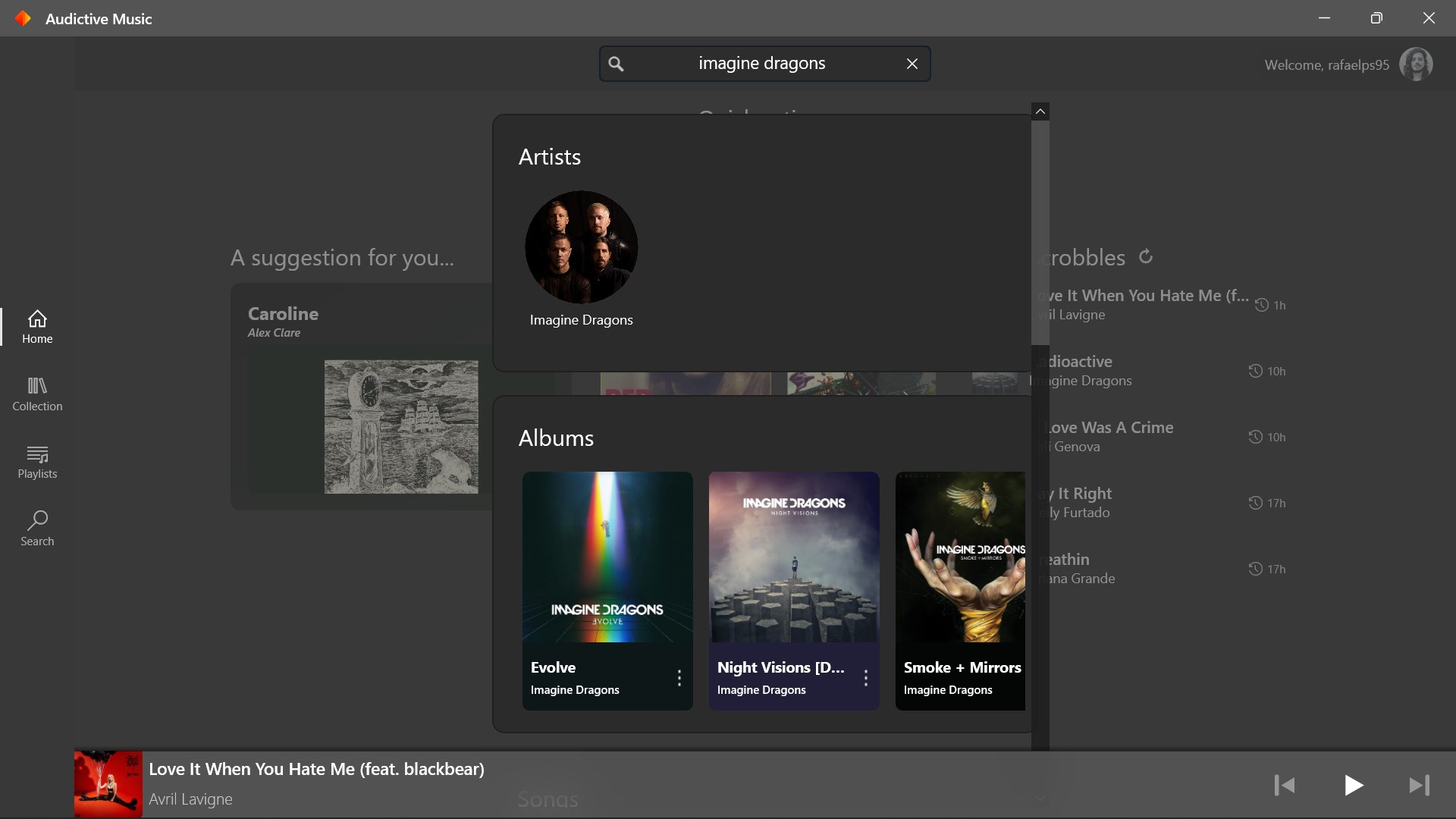Screen dimensions: 1456x819
Task: Click the magnifier icon in search box
Action: [617, 64]
